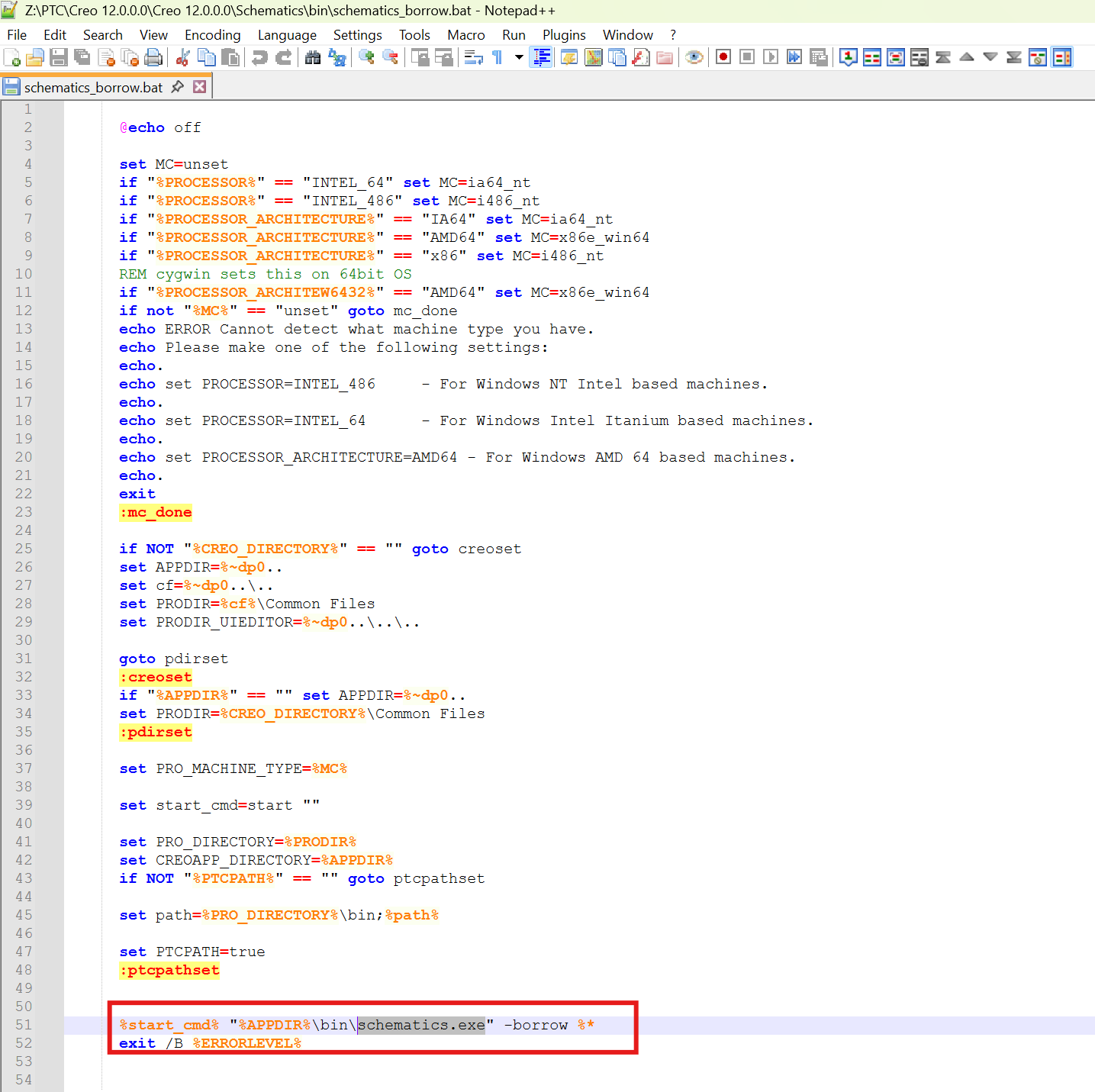Play back the recorded macro
1095x1092 pixels.
[771, 57]
